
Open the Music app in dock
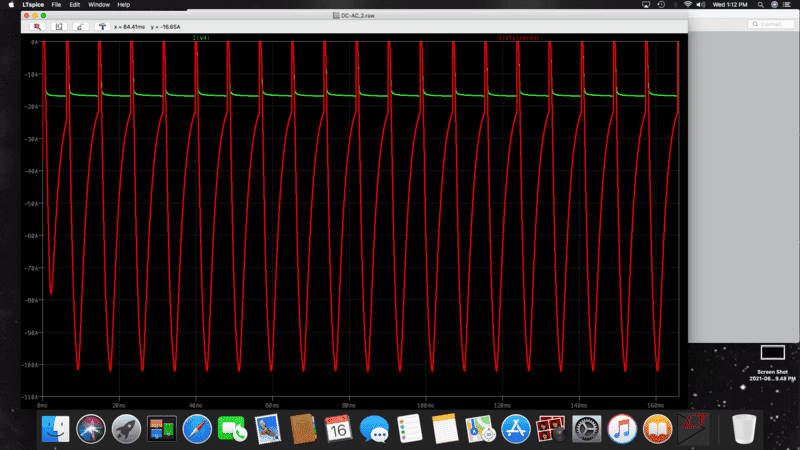tap(622, 429)
